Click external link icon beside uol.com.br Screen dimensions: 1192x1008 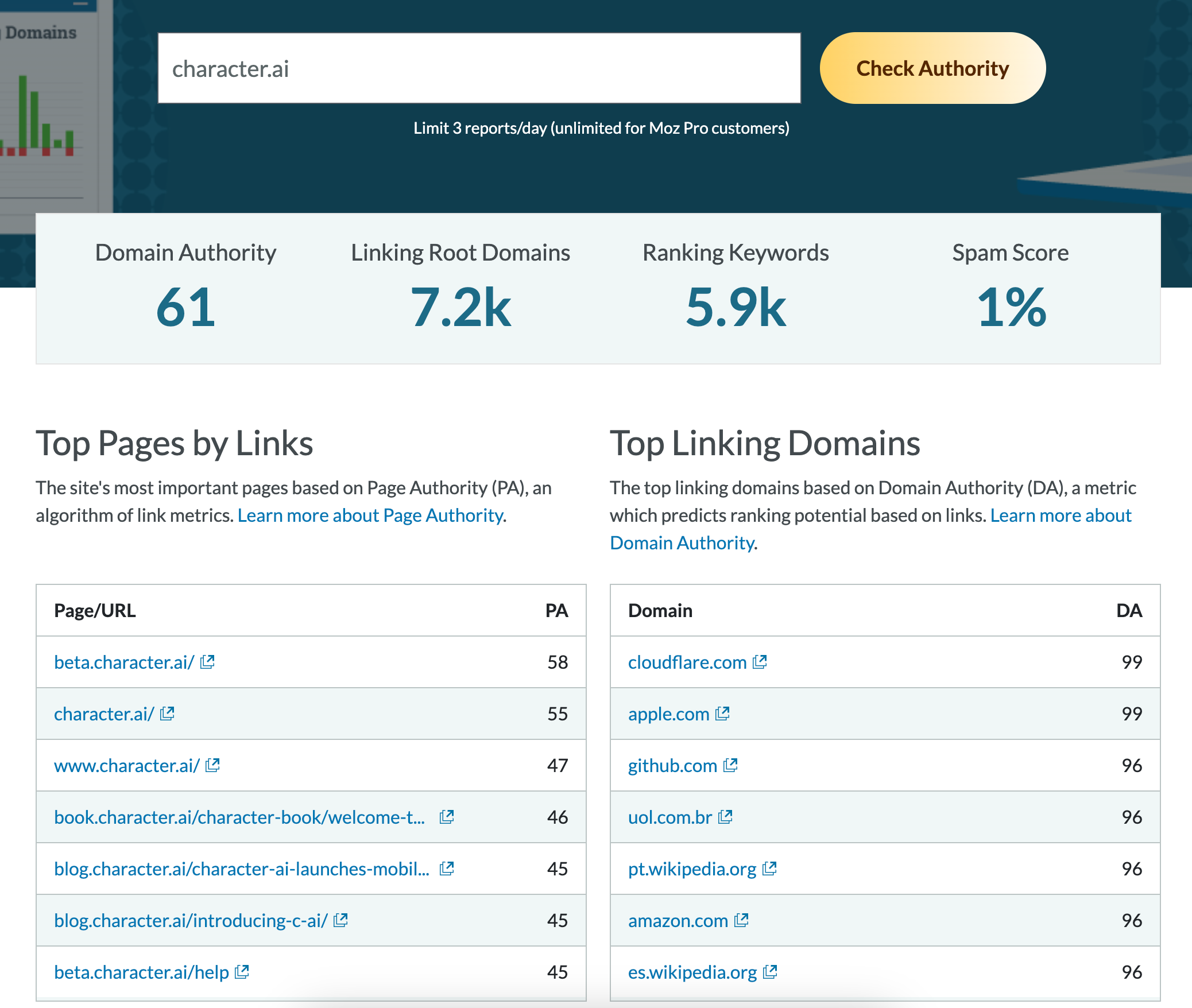click(x=725, y=817)
